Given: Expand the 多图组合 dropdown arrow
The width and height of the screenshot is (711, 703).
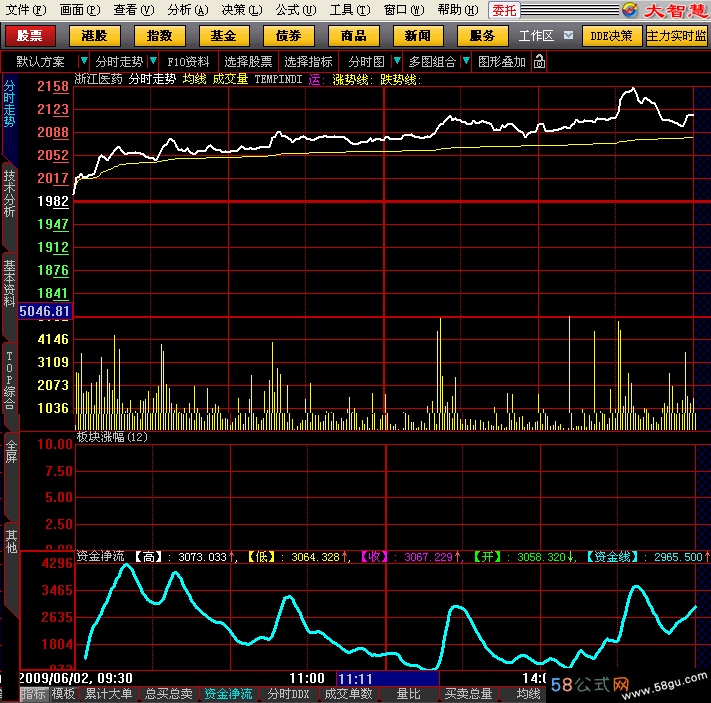Looking at the screenshot, I should coord(465,62).
